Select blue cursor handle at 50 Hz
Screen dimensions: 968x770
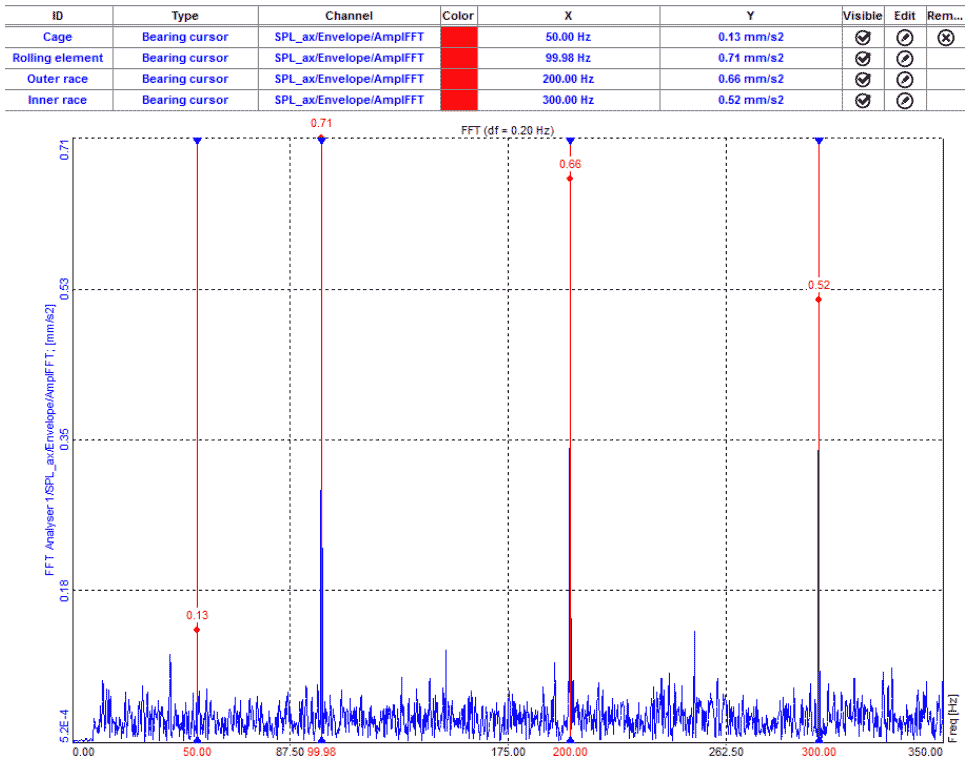(x=197, y=141)
